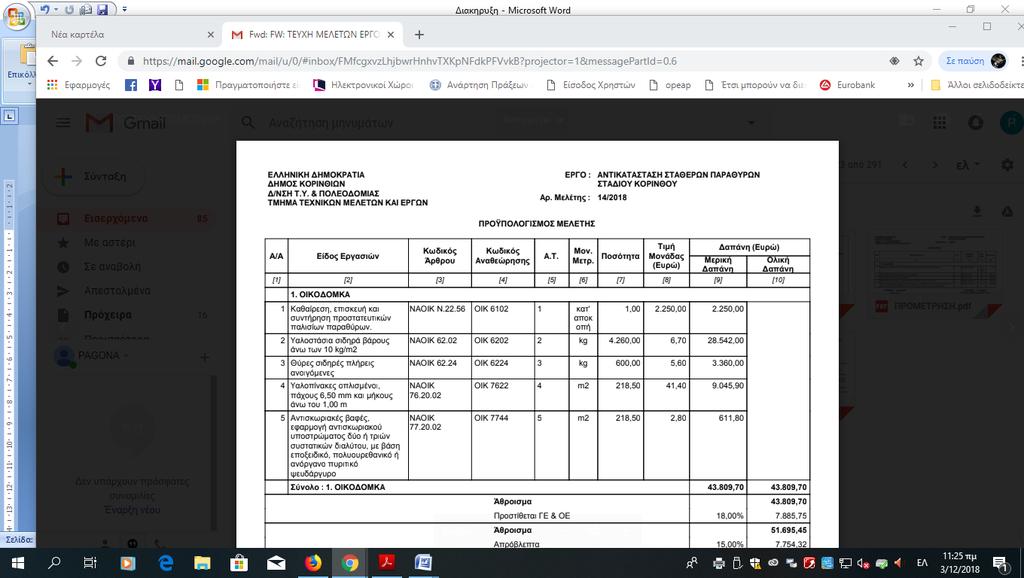
Task: Open the 'Ανάρτηση Πράξεων' bookmark
Action: [x=479, y=85]
